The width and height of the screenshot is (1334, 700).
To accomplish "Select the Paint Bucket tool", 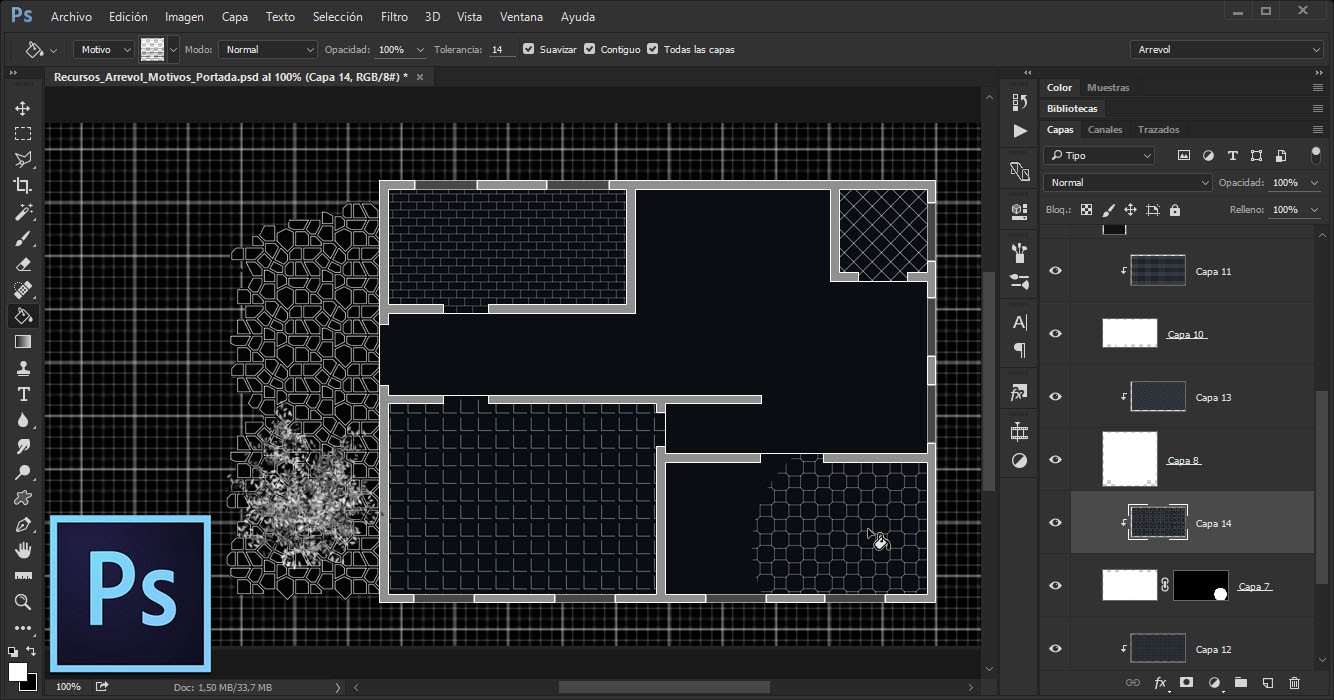I will [22, 316].
